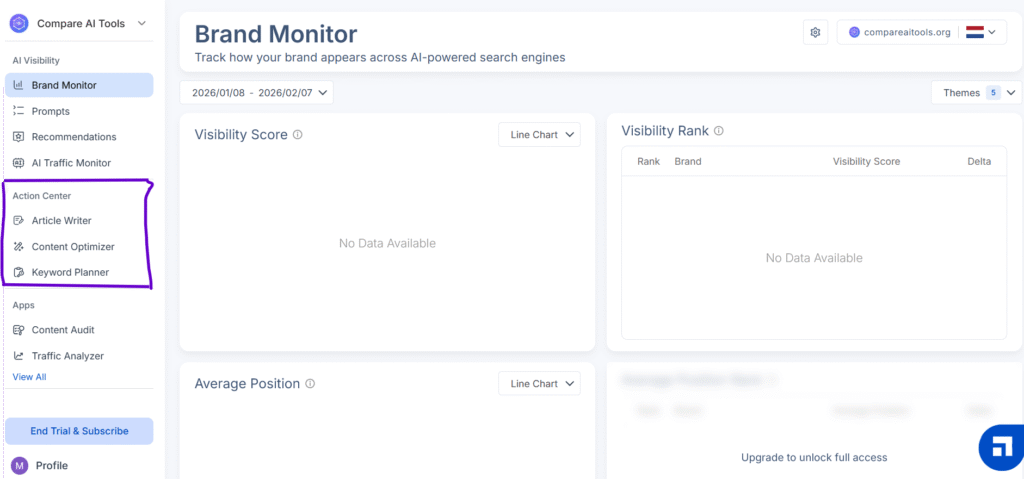The image size is (1024, 479).
Task: Click the AI Visibility section label
Action: pos(36,61)
